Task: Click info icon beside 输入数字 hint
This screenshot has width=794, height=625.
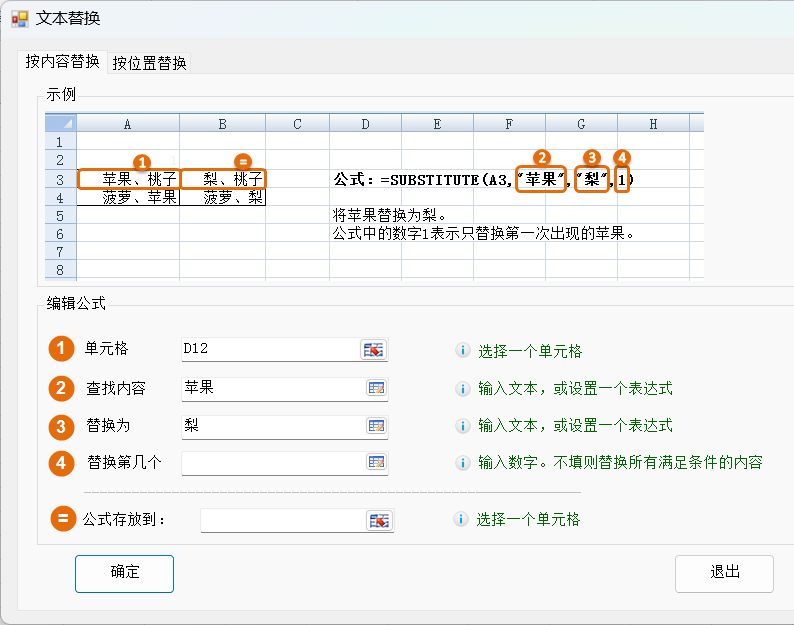Action: coord(462,463)
